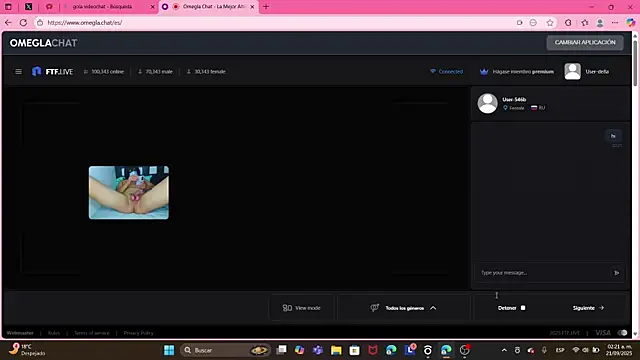Reload the page with refresh icon
The width and height of the screenshot is (640, 360).
pyautogui.click(x=23, y=22)
